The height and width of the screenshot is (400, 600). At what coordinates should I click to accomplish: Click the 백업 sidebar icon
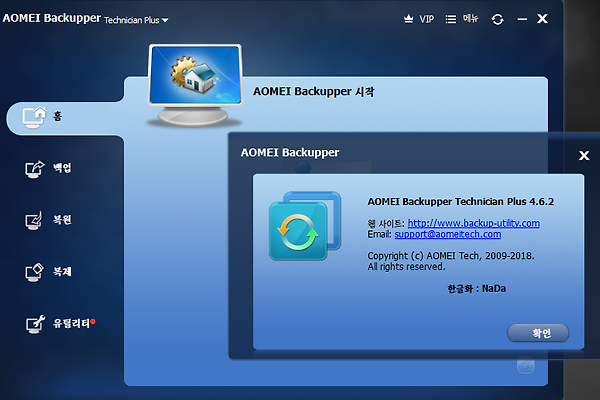click(34, 169)
